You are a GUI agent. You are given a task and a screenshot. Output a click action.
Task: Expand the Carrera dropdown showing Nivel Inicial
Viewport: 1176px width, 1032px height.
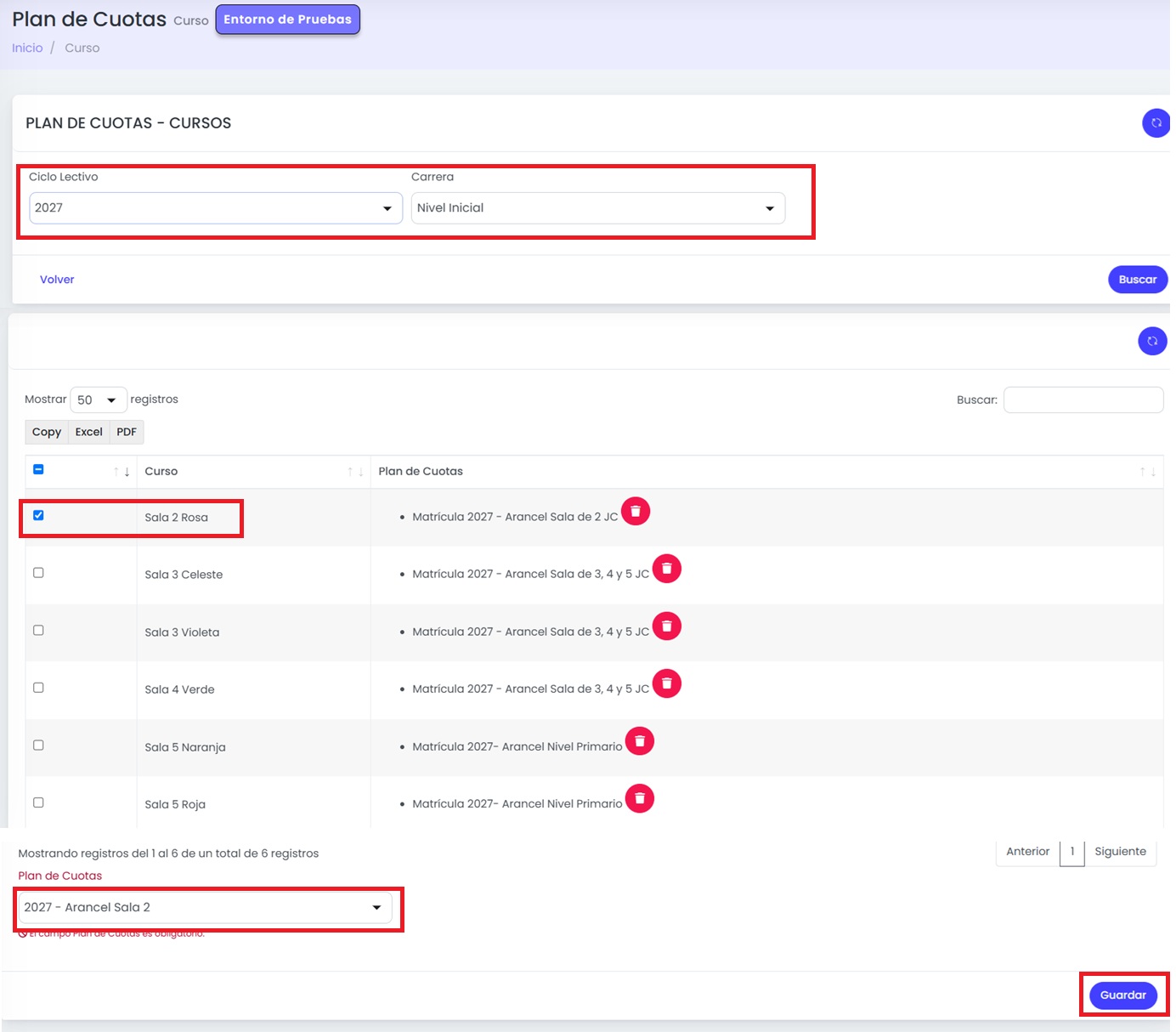point(598,208)
